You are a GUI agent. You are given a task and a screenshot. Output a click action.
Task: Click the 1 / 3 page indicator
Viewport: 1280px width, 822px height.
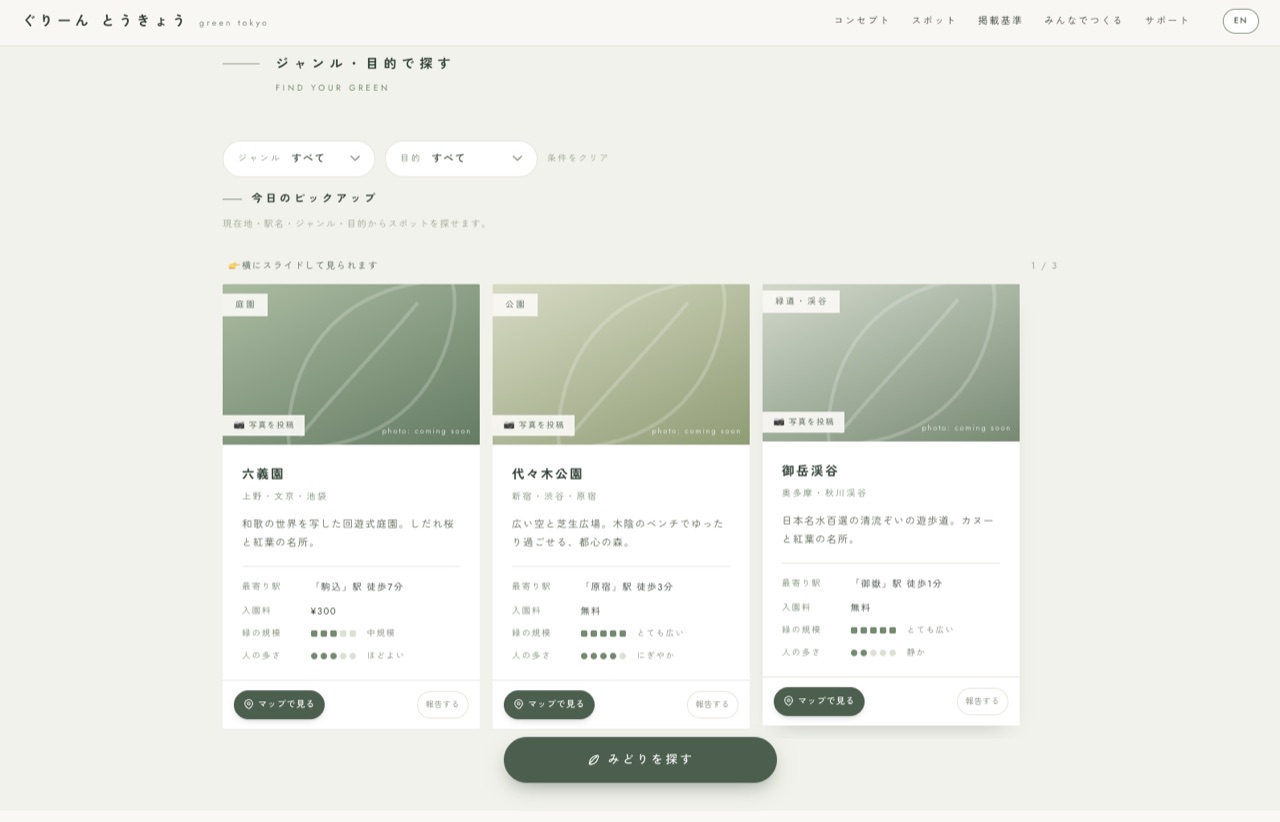(1044, 266)
